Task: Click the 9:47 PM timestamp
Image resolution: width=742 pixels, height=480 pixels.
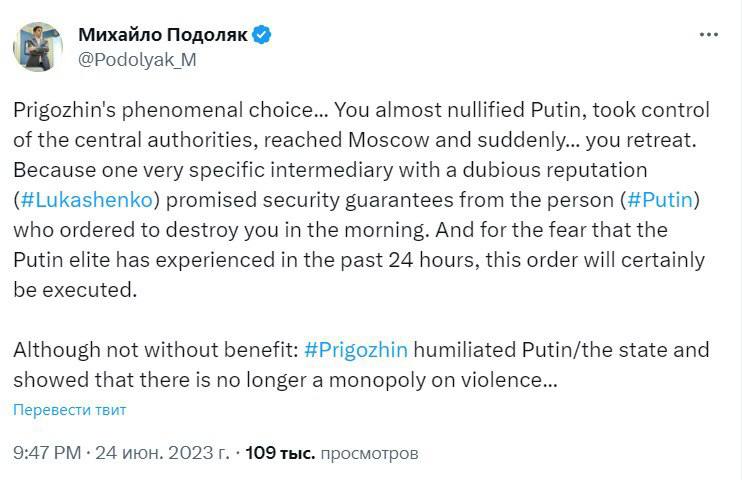Action: pyautogui.click(x=46, y=453)
